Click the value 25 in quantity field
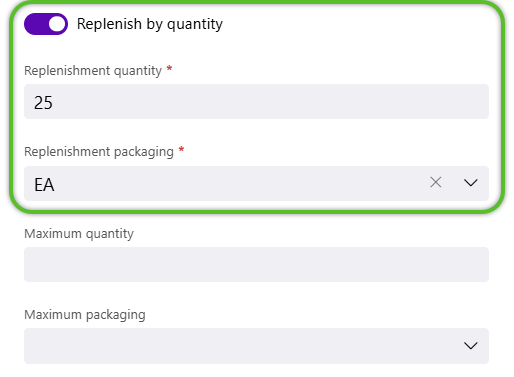This screenshot has height=377, width=514. click(x=43, y=103)
